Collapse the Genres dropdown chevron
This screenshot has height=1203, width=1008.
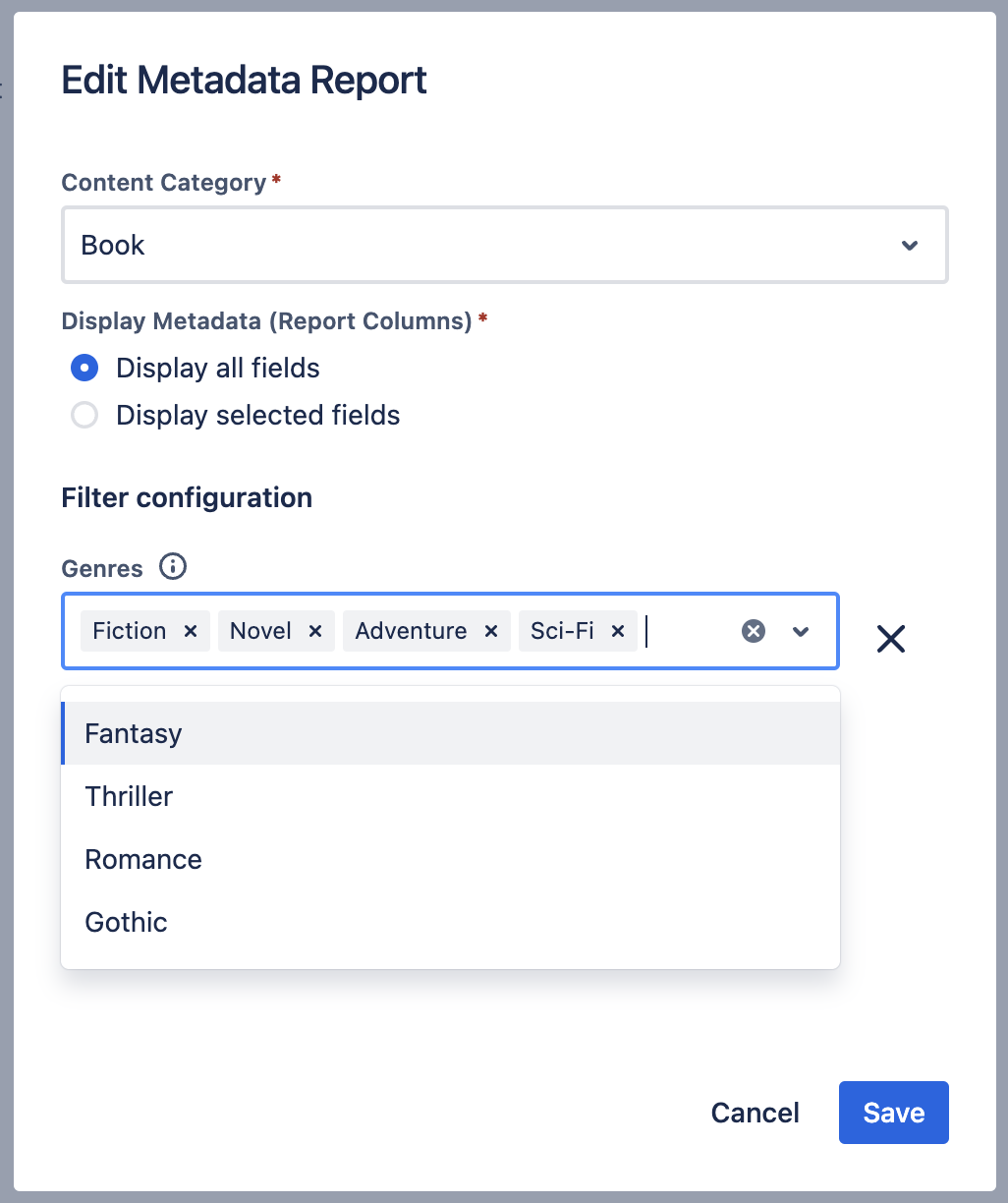click(x=801, y=631)
